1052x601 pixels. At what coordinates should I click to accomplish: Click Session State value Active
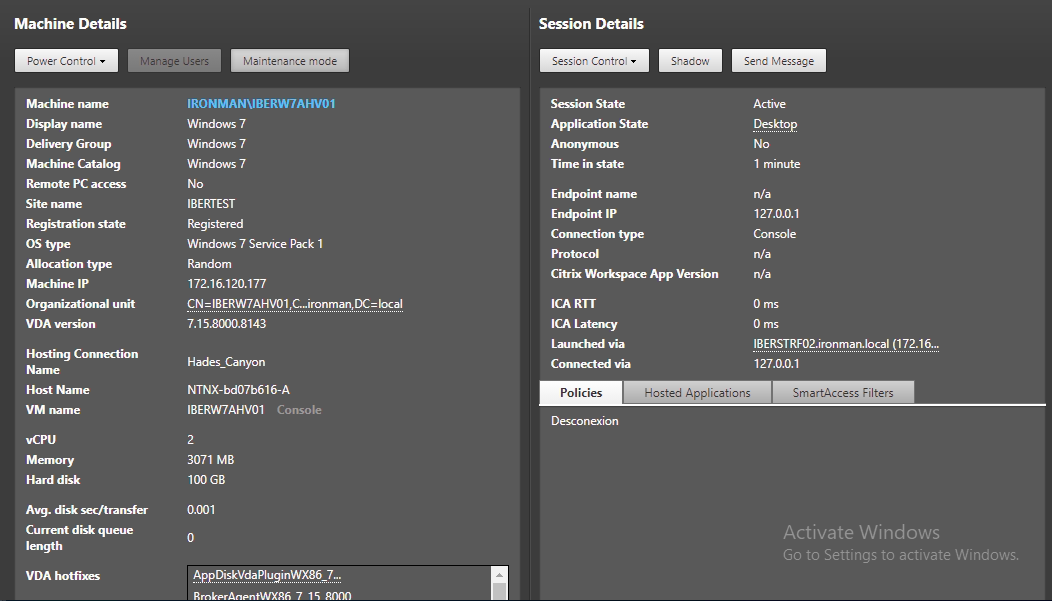pos(770,104)
